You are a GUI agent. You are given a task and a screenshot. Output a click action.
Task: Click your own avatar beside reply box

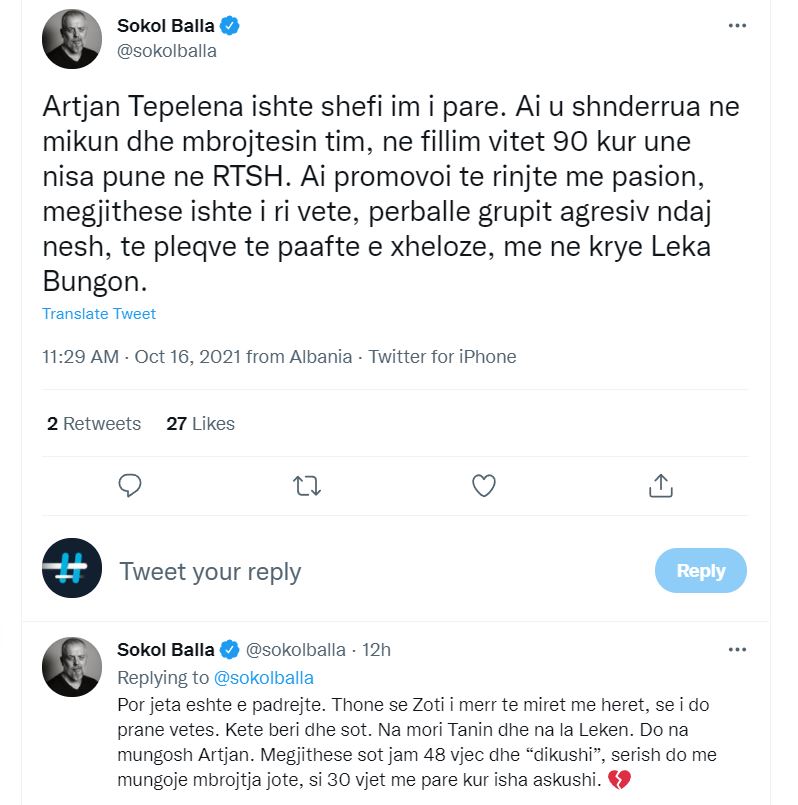tap(72, 568)
